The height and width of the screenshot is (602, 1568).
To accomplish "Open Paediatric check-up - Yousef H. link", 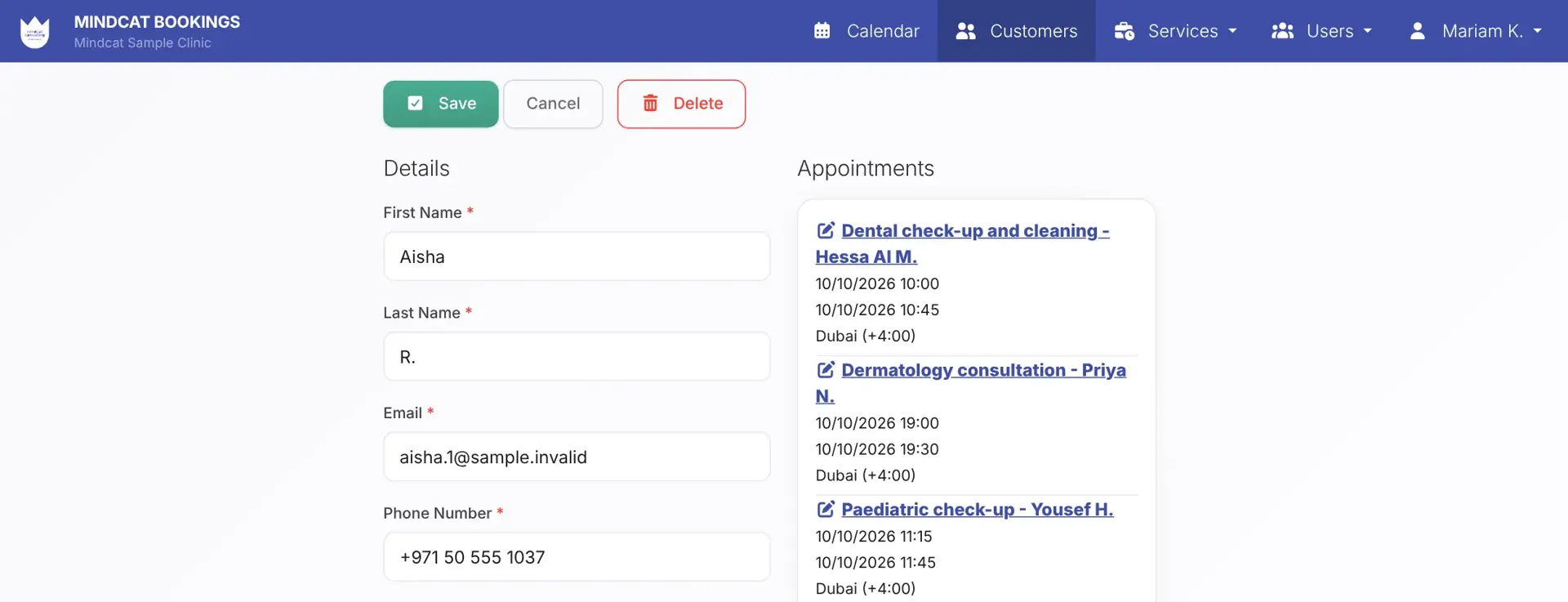I will coord(978,510).
